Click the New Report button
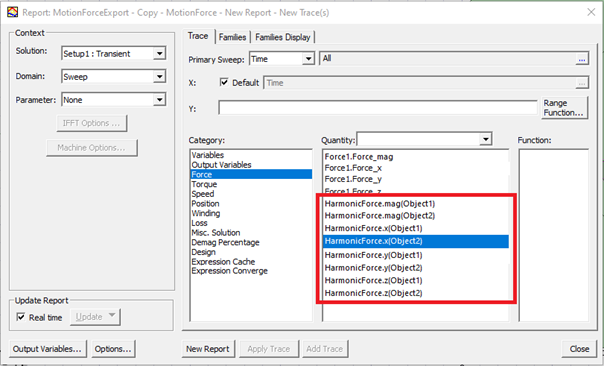The image size is (604, 366). (208, 349)
